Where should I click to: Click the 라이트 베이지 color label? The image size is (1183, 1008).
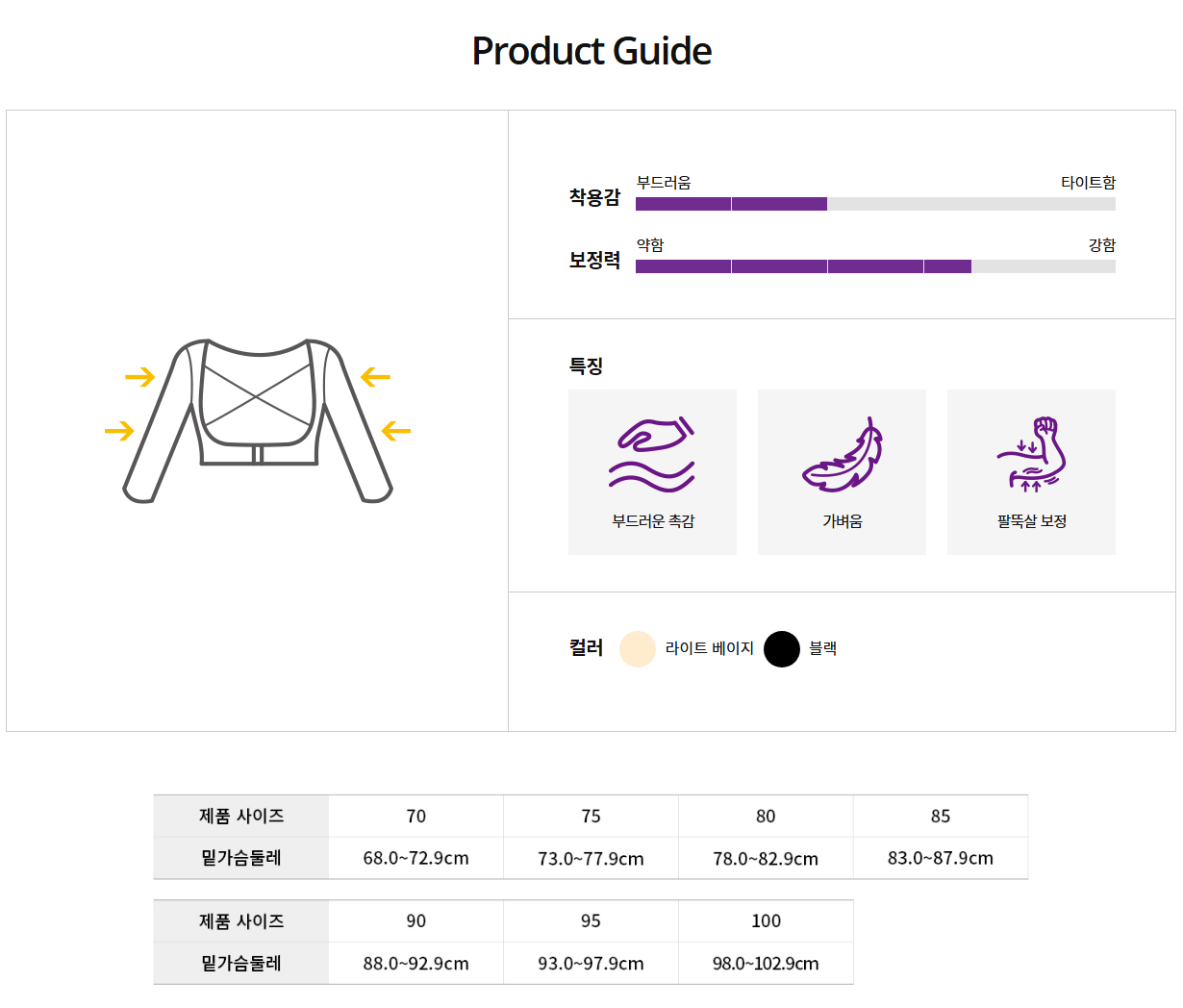pyautogui.click(x=710, y=649)
